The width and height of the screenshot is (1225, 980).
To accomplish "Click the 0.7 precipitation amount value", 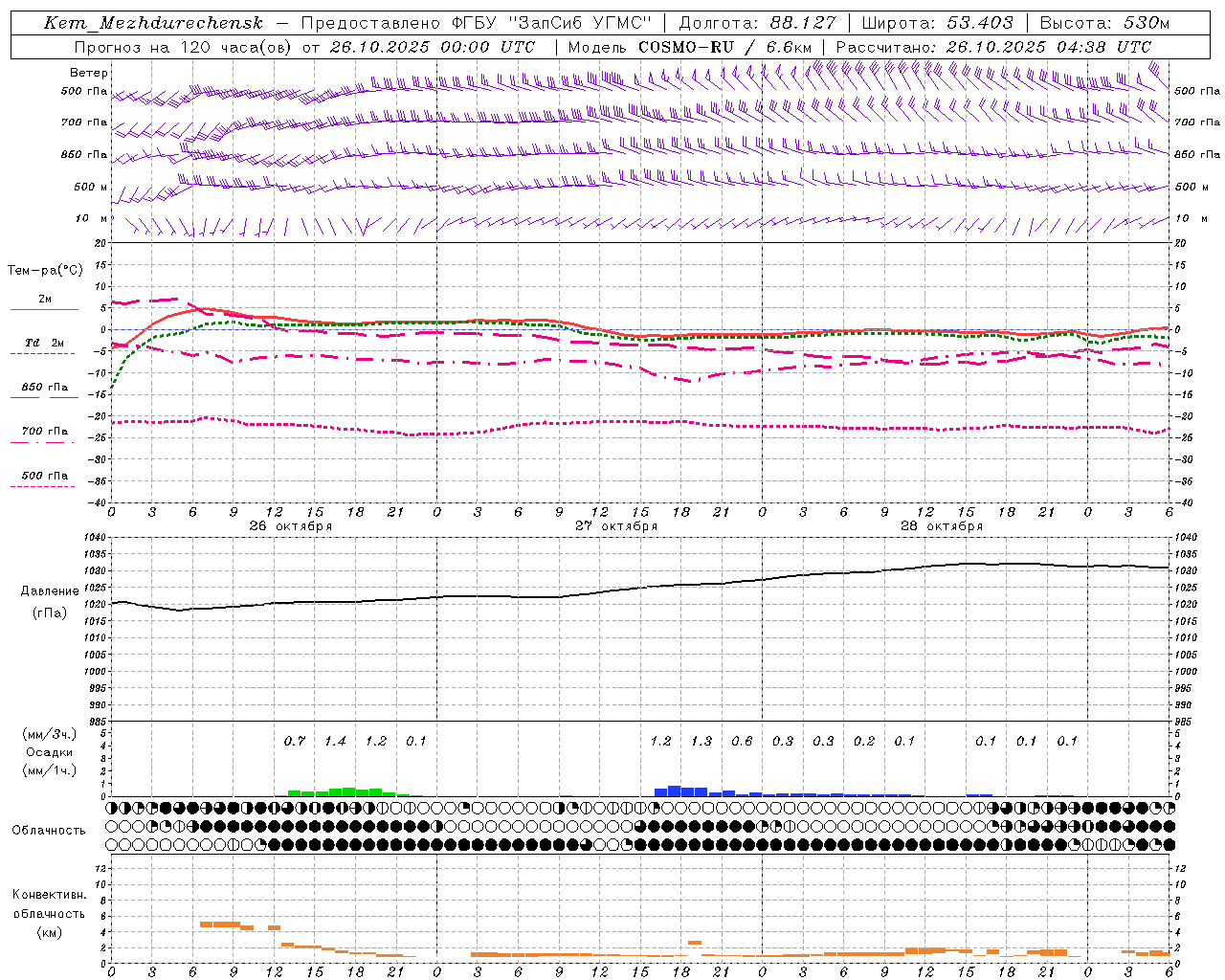I will [295, 741].
